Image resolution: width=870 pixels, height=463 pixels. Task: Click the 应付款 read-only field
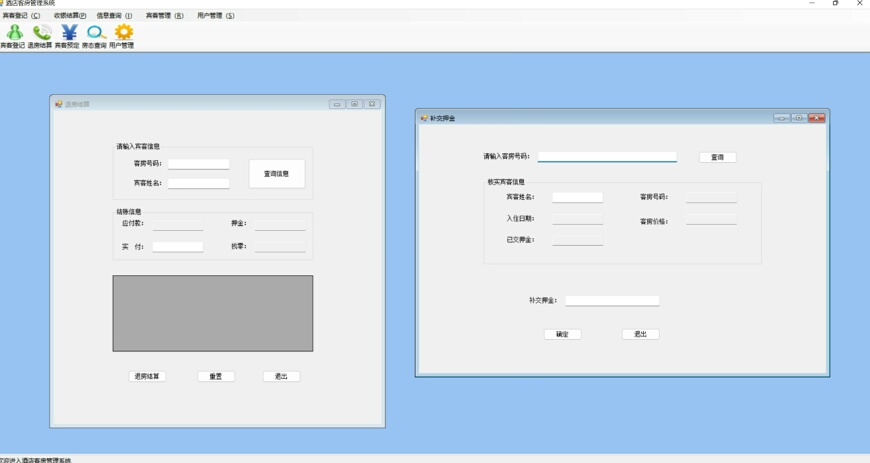pos(178,225)
